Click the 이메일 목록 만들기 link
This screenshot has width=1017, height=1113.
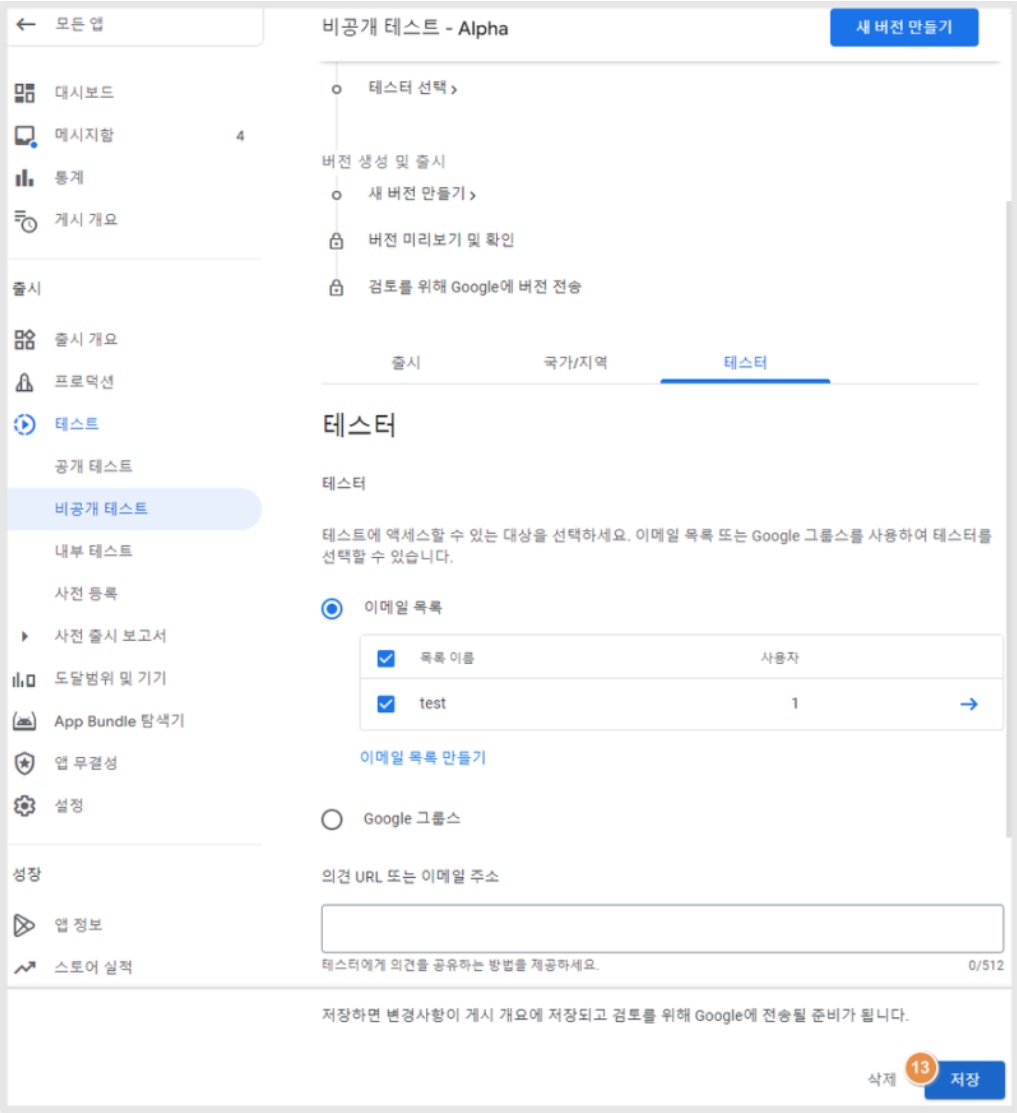coord(423,758)
